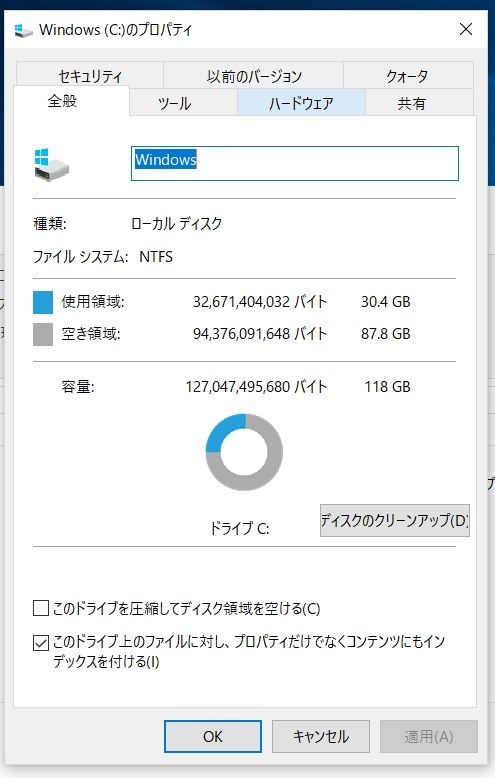
Task: Confirm with the OK button
Action: [213, 736]
